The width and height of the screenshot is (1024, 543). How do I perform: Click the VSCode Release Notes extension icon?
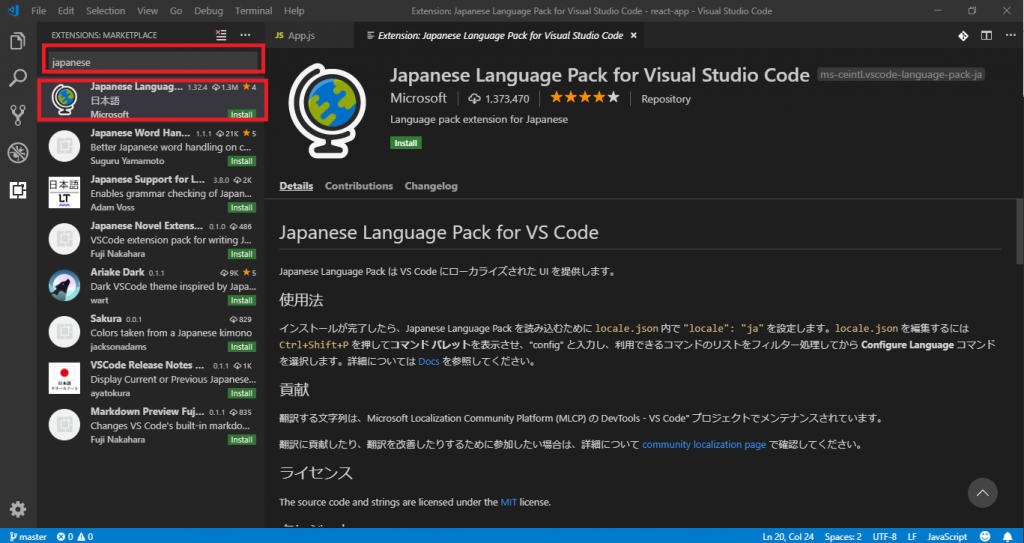(65, 378)
